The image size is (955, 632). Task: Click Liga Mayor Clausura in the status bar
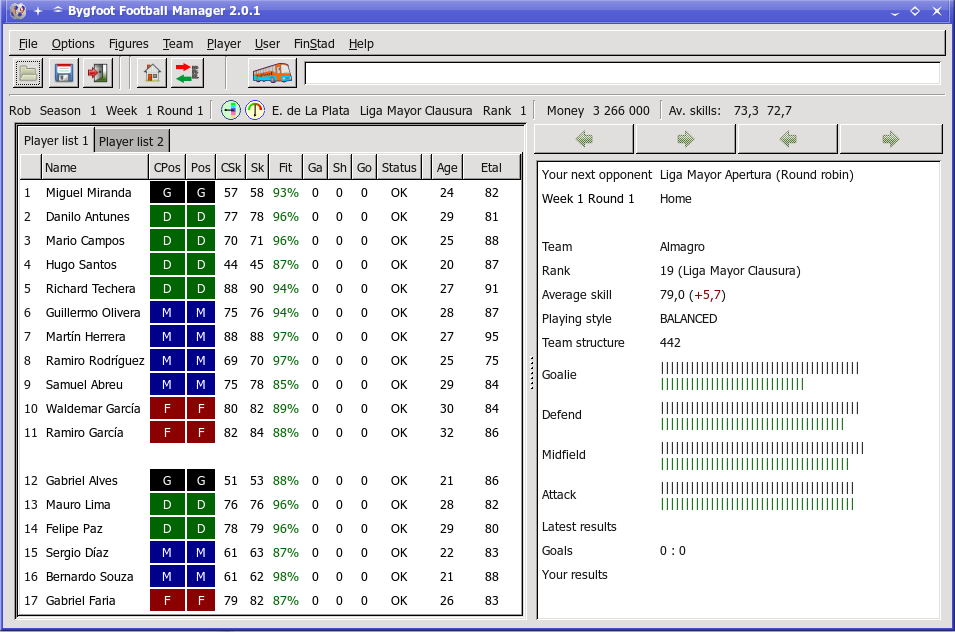pyautogui.click(x=416, y=111)
